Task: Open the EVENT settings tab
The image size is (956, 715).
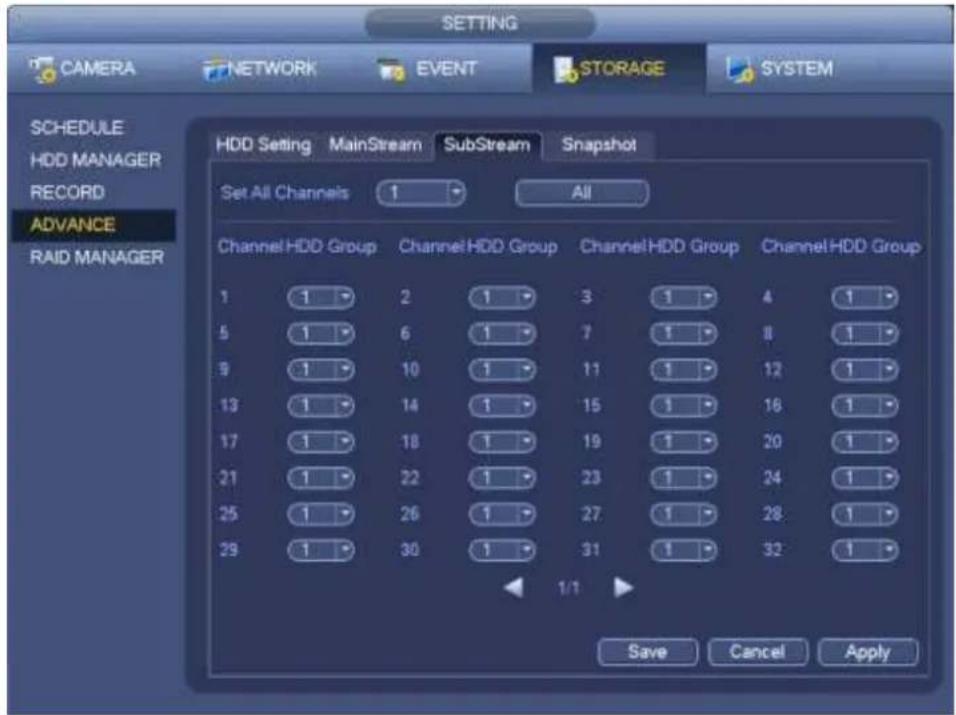Action: click(427, 68)
